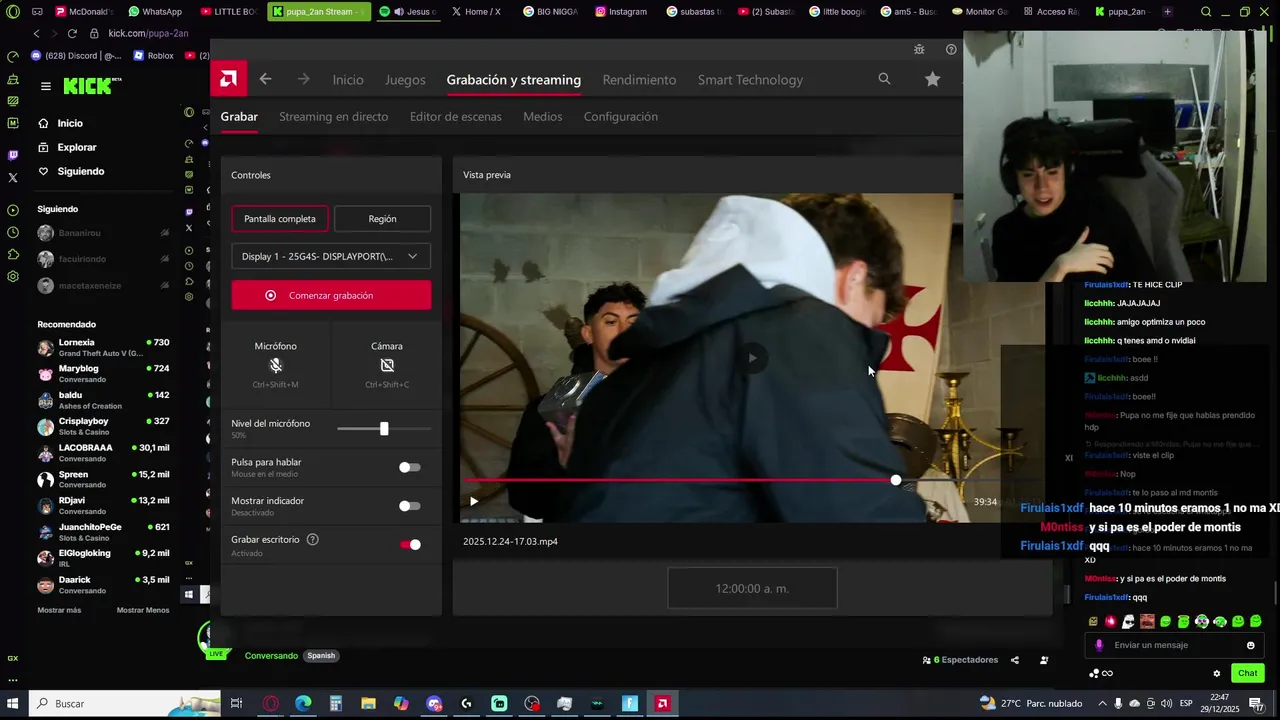Open Roblox bookmark

click(153, 56)
